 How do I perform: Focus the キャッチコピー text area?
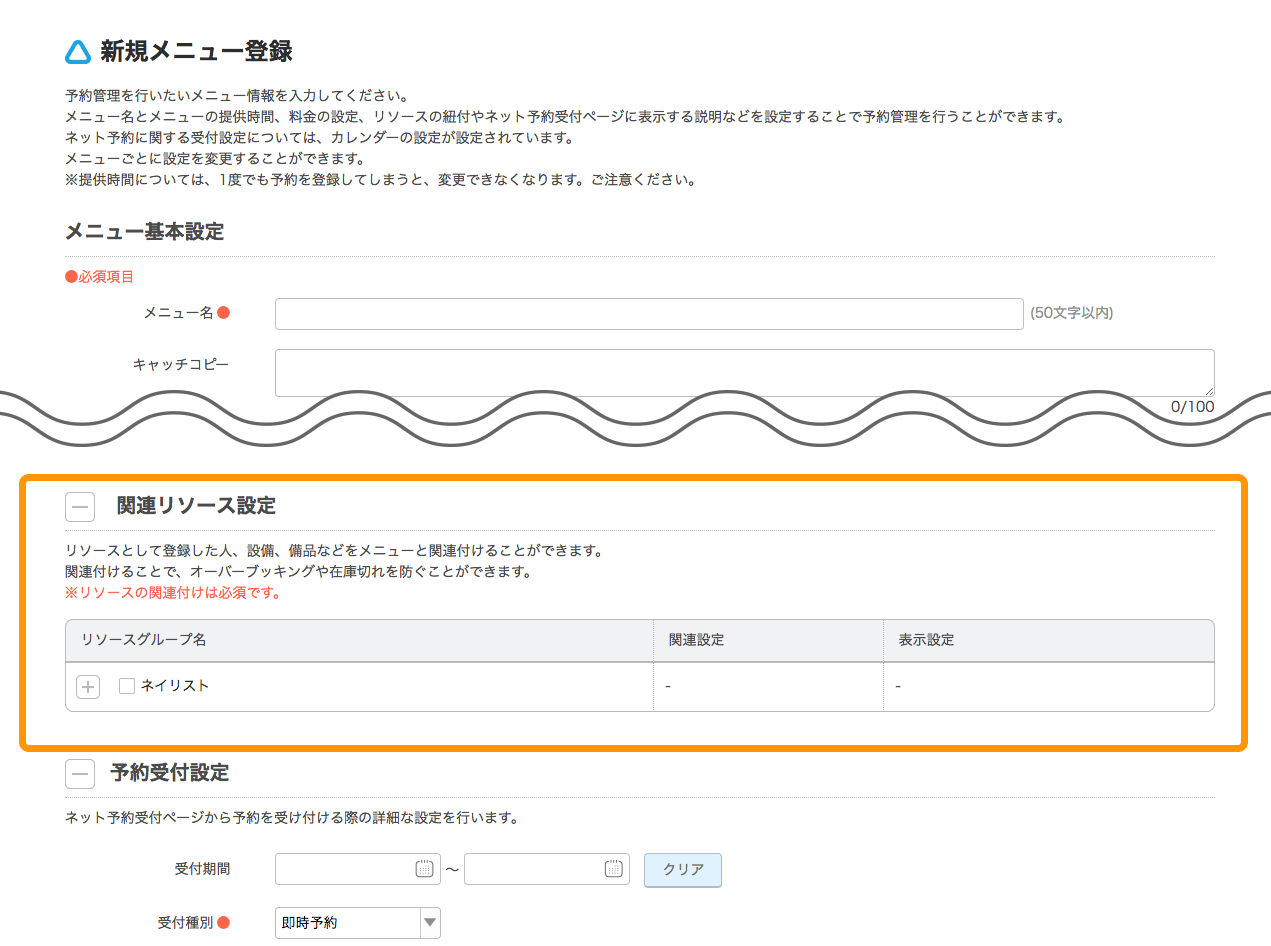[x=745, y=373]
